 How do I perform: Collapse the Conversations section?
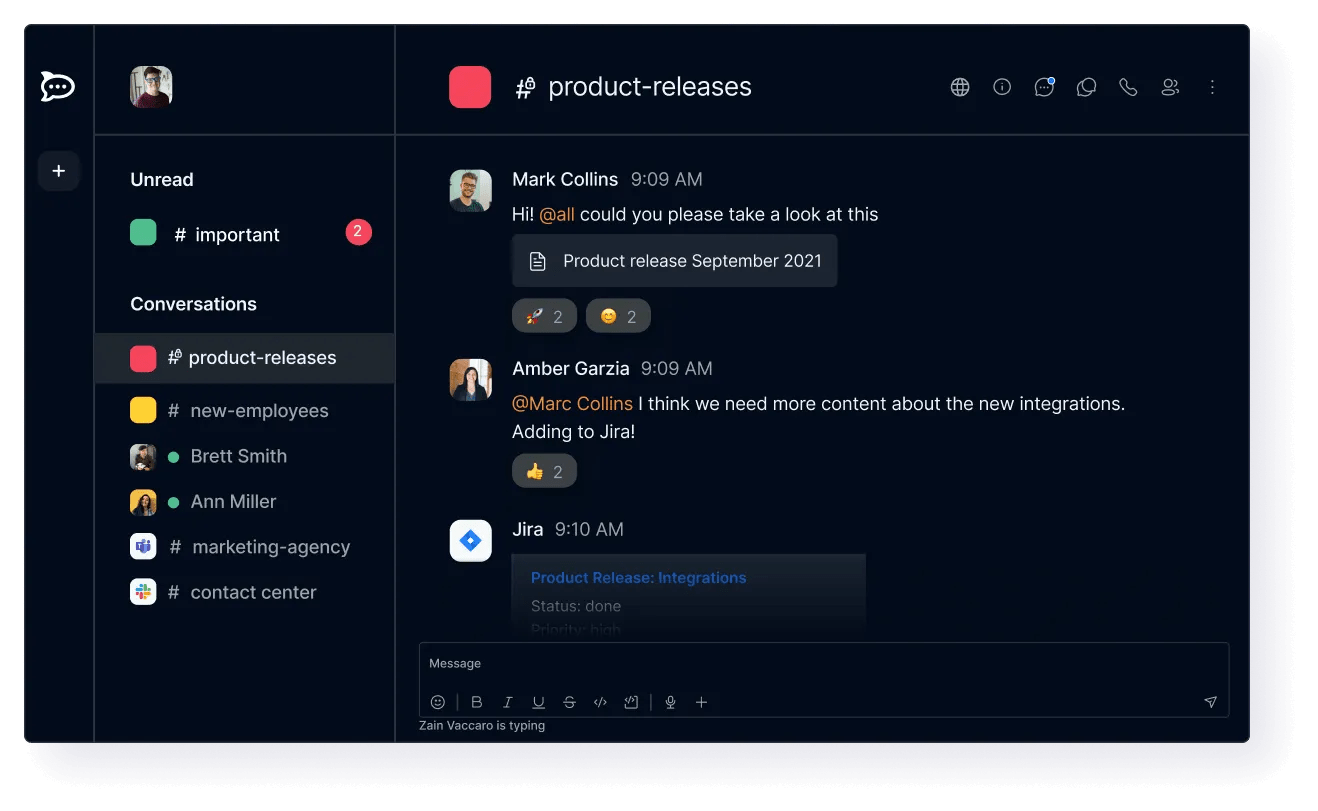pos(193,304)
